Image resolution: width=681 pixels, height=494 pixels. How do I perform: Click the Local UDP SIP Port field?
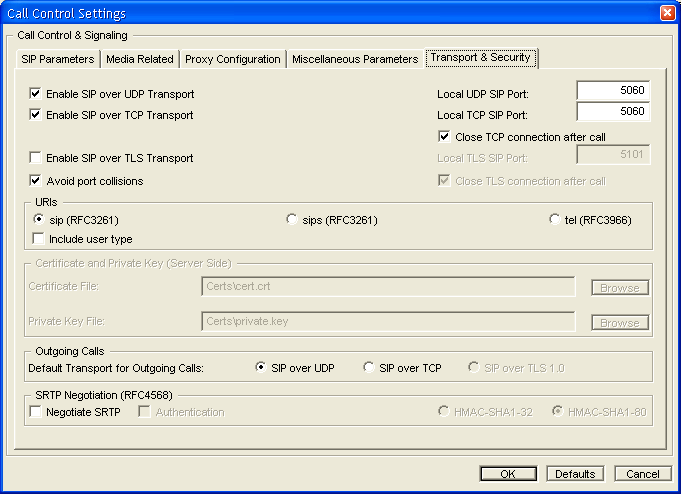pyautogui.click(x=613, y=91)
